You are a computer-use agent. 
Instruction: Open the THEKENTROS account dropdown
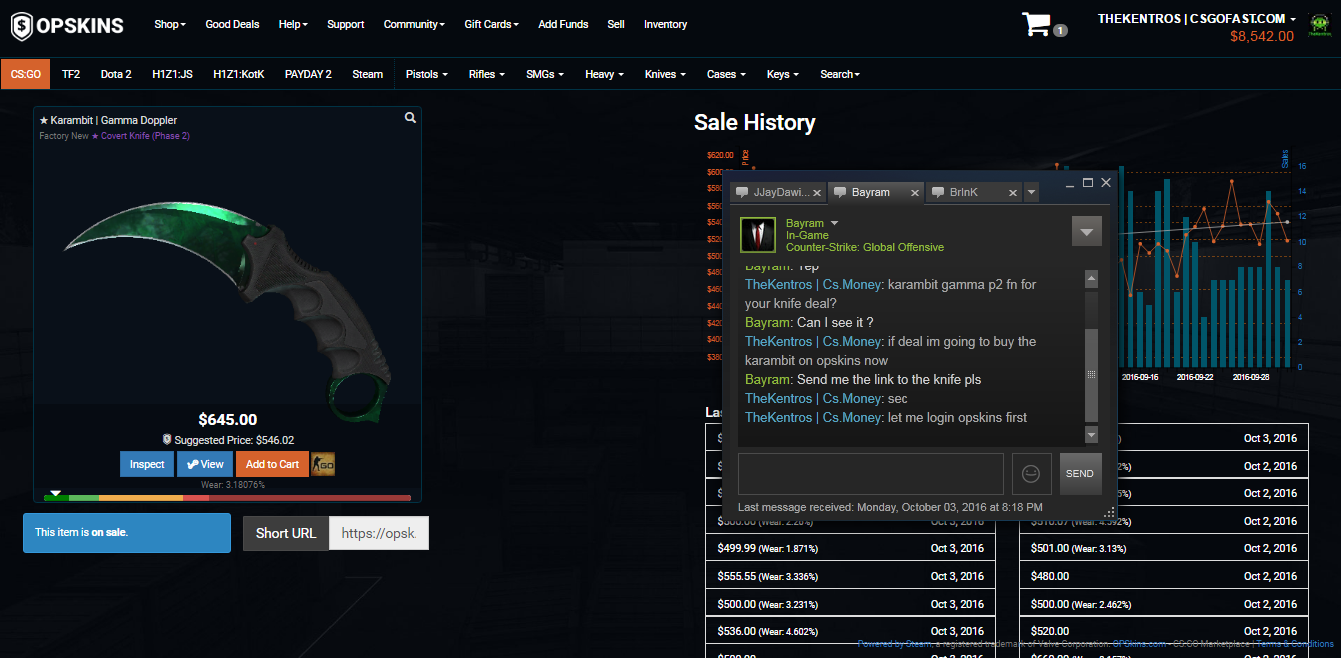[x=1197, y=19]
